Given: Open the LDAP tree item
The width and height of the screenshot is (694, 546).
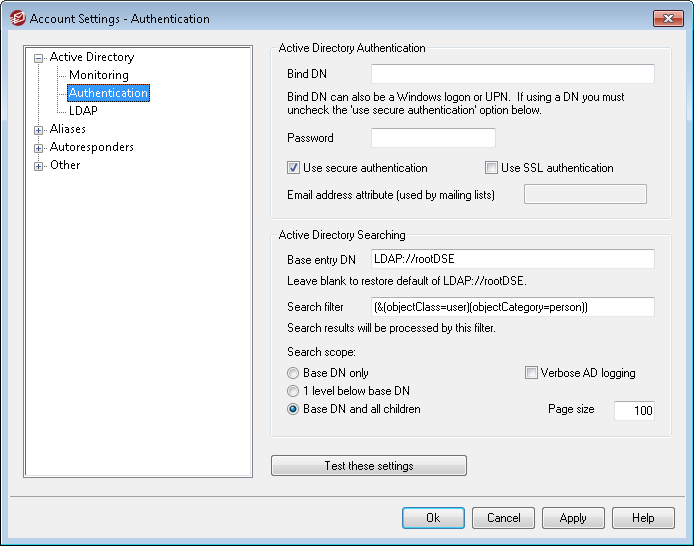Looking at the screenshot, I should pyautogui.click(x=83, y=111).
